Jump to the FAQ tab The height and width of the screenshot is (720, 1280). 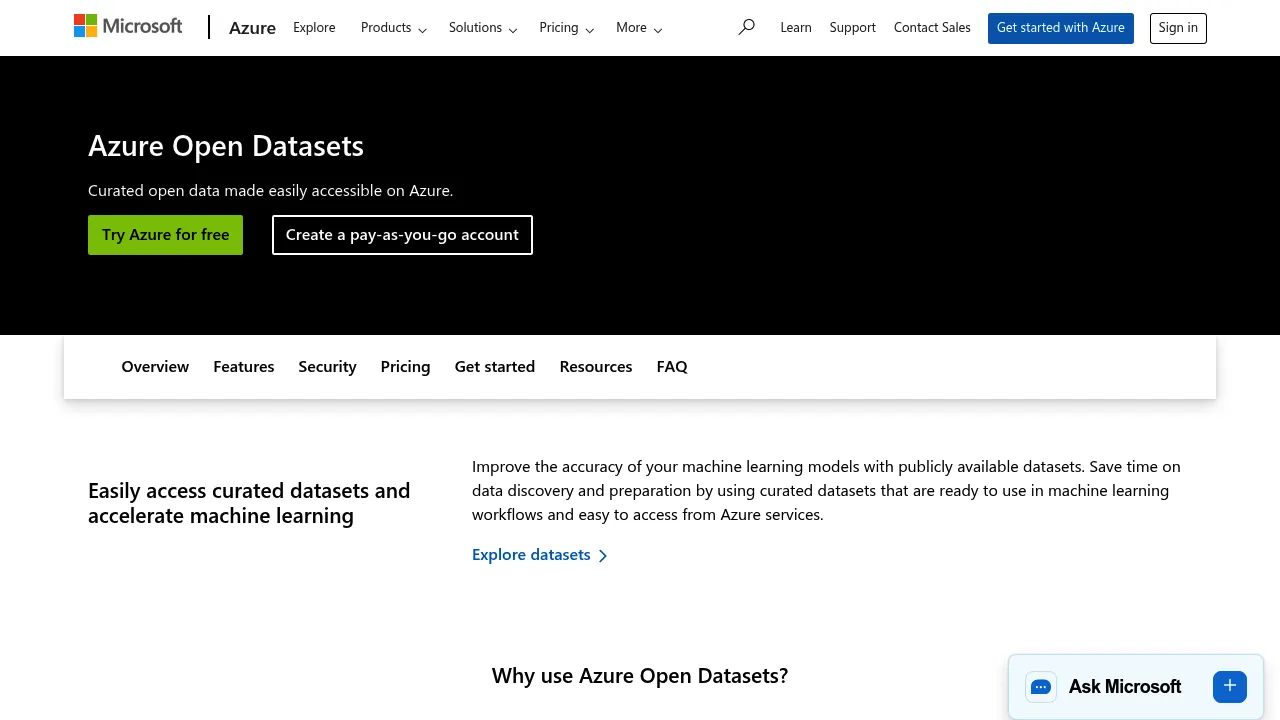[x=672, y=367]
